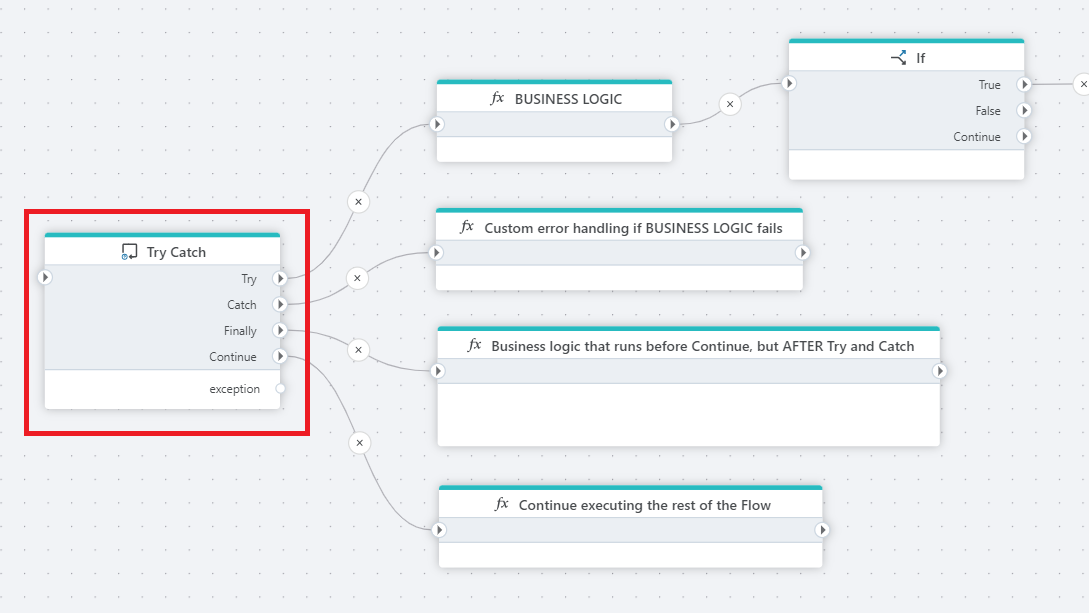Click the Try Catch input port arrow

pyautogui.click(x=45, y=277)
